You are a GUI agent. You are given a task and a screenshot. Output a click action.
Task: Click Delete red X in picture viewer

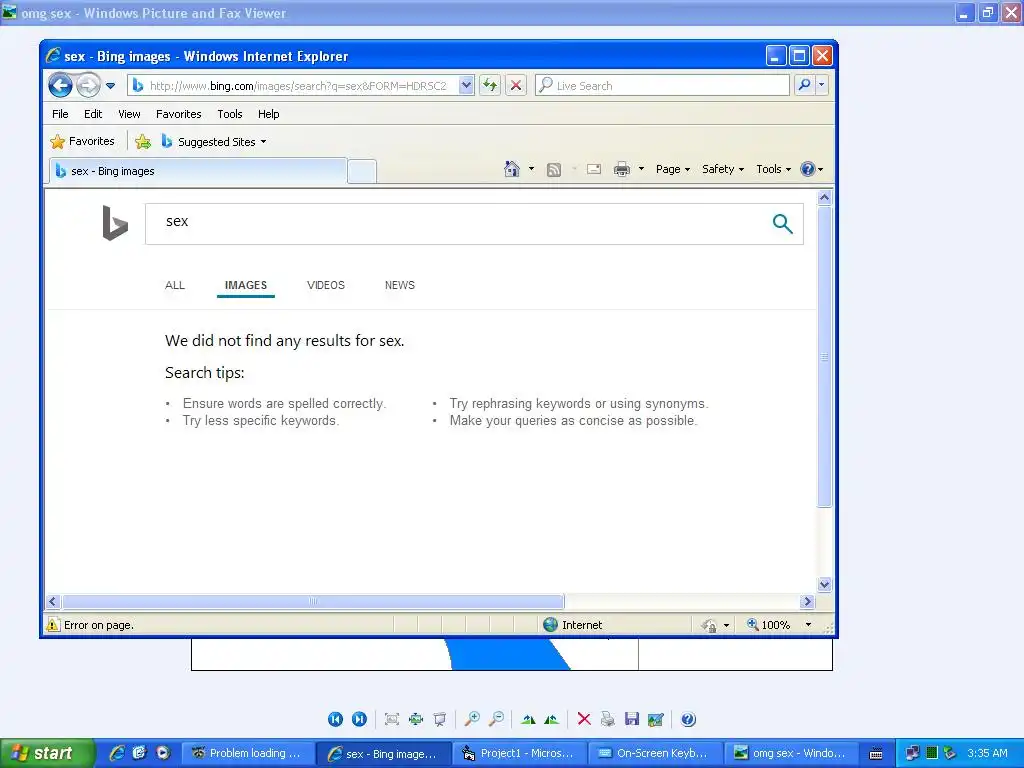click(584, 719)
